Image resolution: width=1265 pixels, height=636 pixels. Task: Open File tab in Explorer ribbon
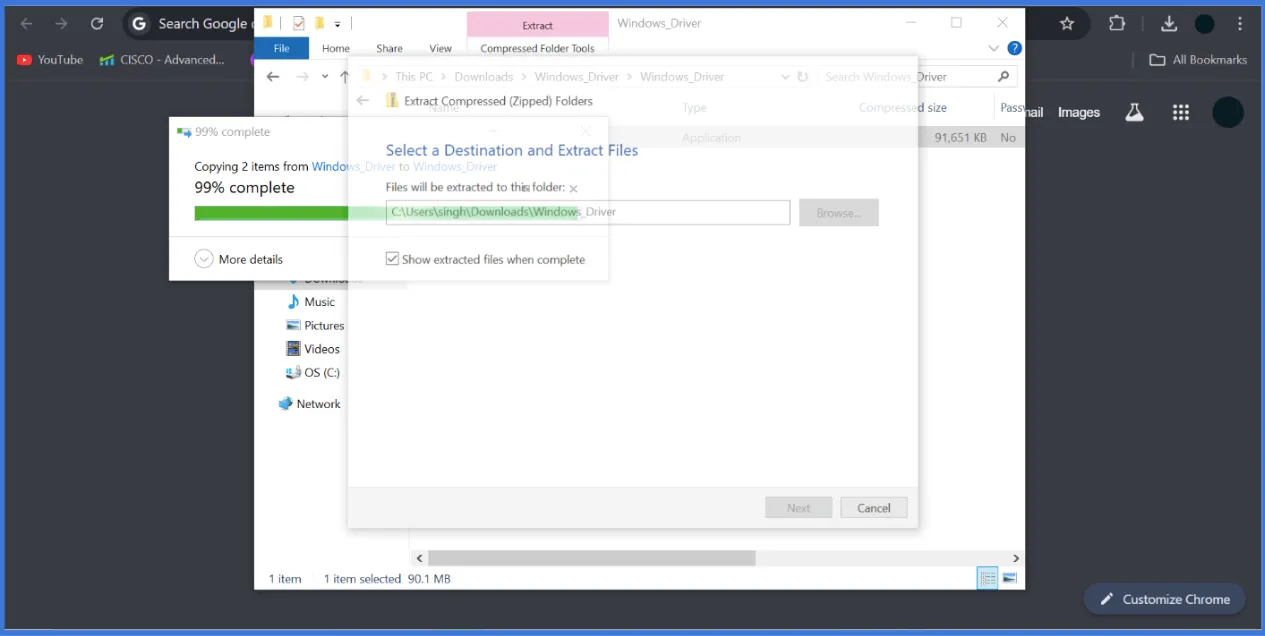tap(282, 48)
